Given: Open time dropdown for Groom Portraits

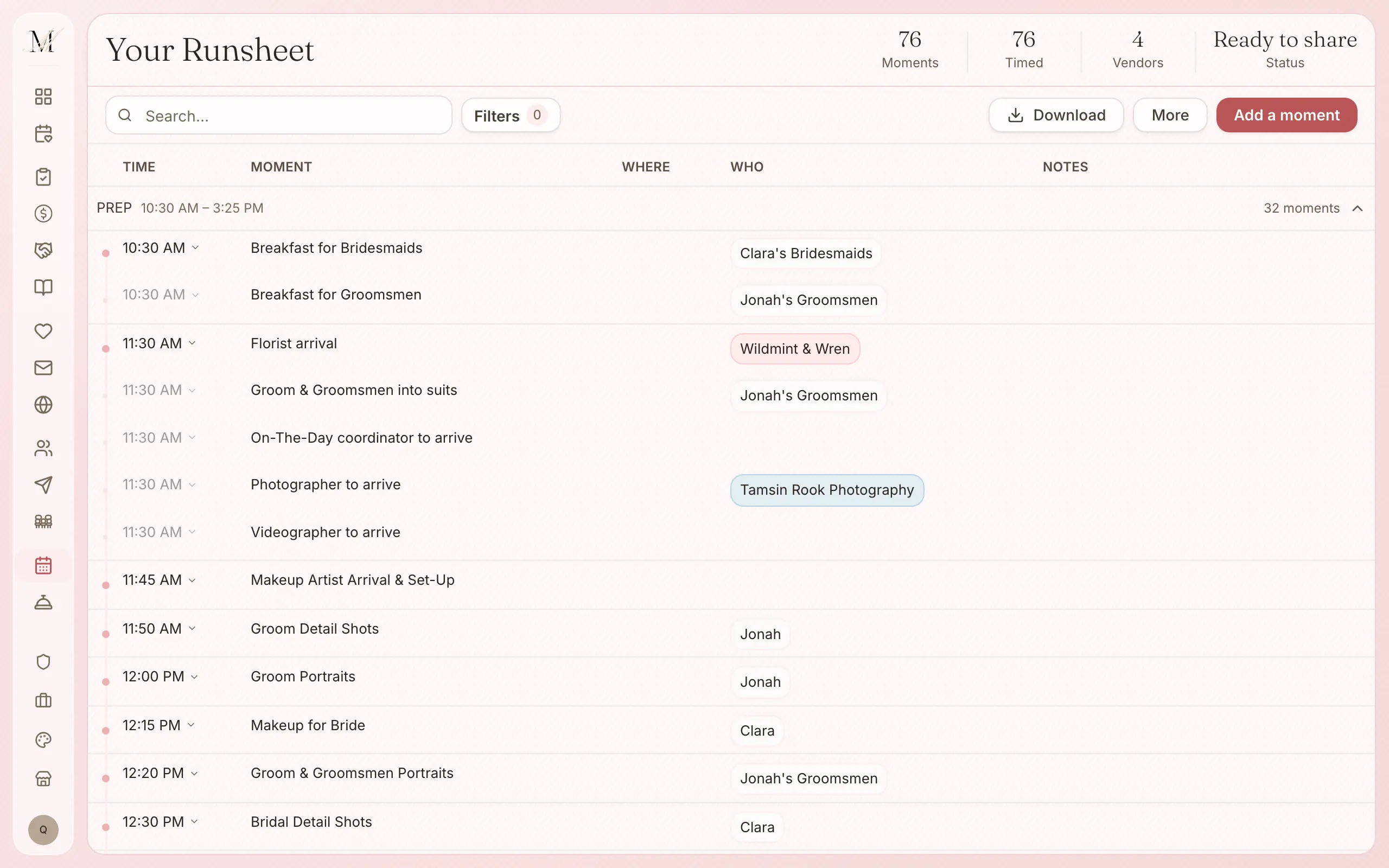Looking at the screenshot, I should click(x=195, y=677).
